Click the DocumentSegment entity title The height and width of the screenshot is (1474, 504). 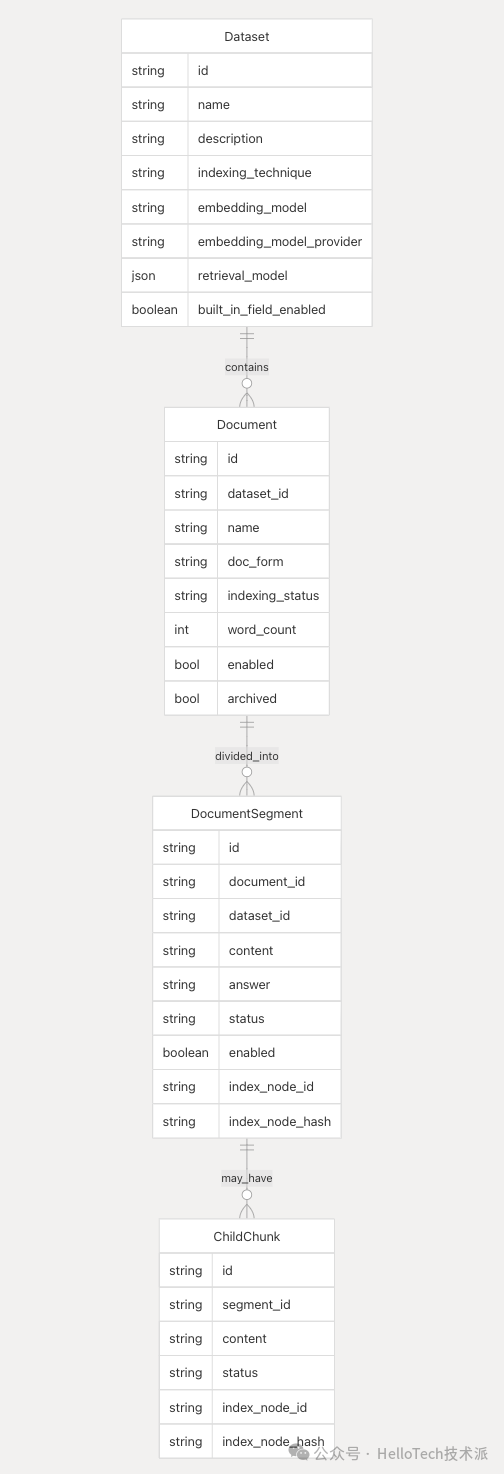[x=247, y=814]
